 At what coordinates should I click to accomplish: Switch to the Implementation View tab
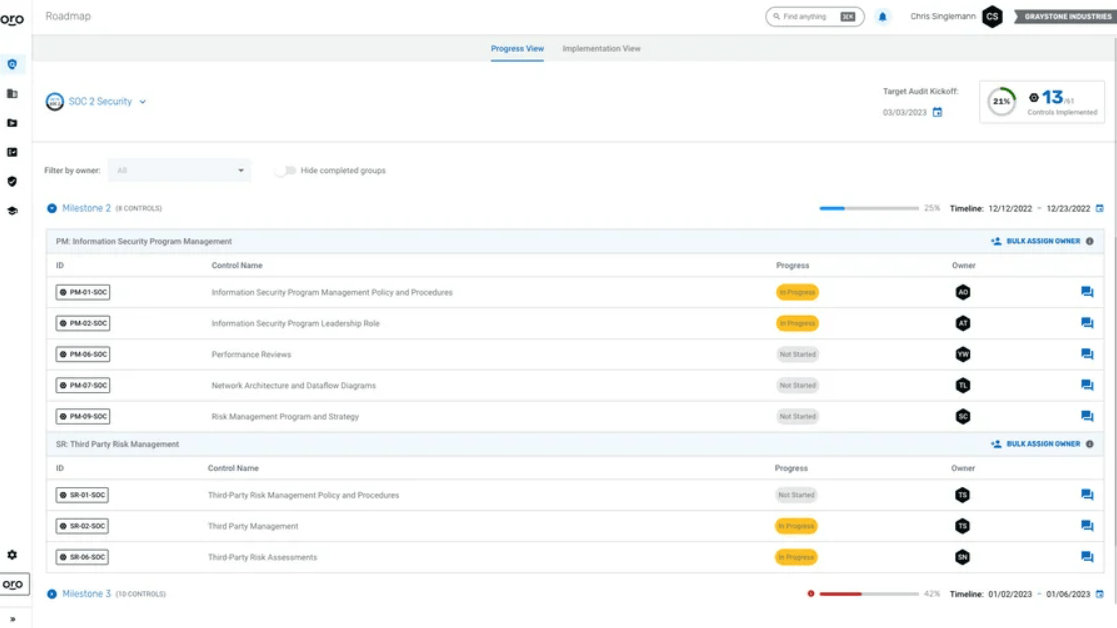tap(601, 49)
